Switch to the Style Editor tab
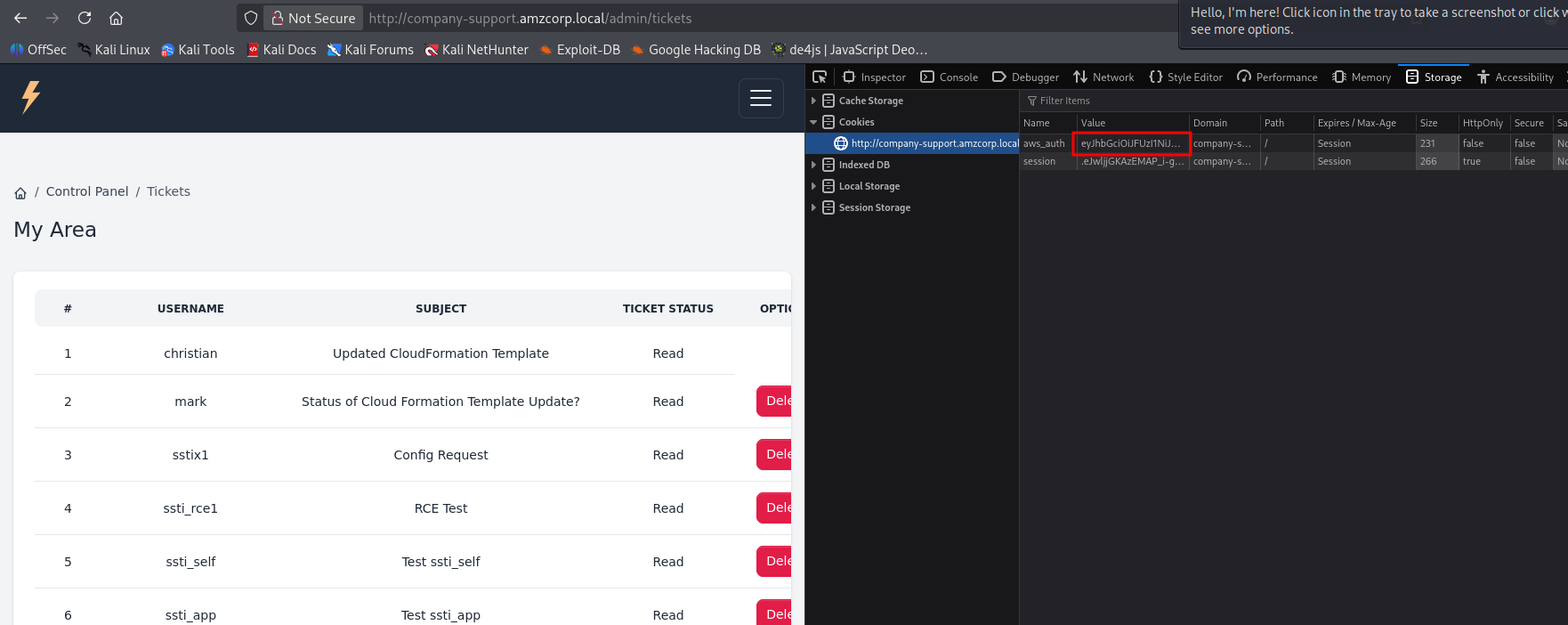This screenshot has height=625, width=1568. click(1185, 77)
